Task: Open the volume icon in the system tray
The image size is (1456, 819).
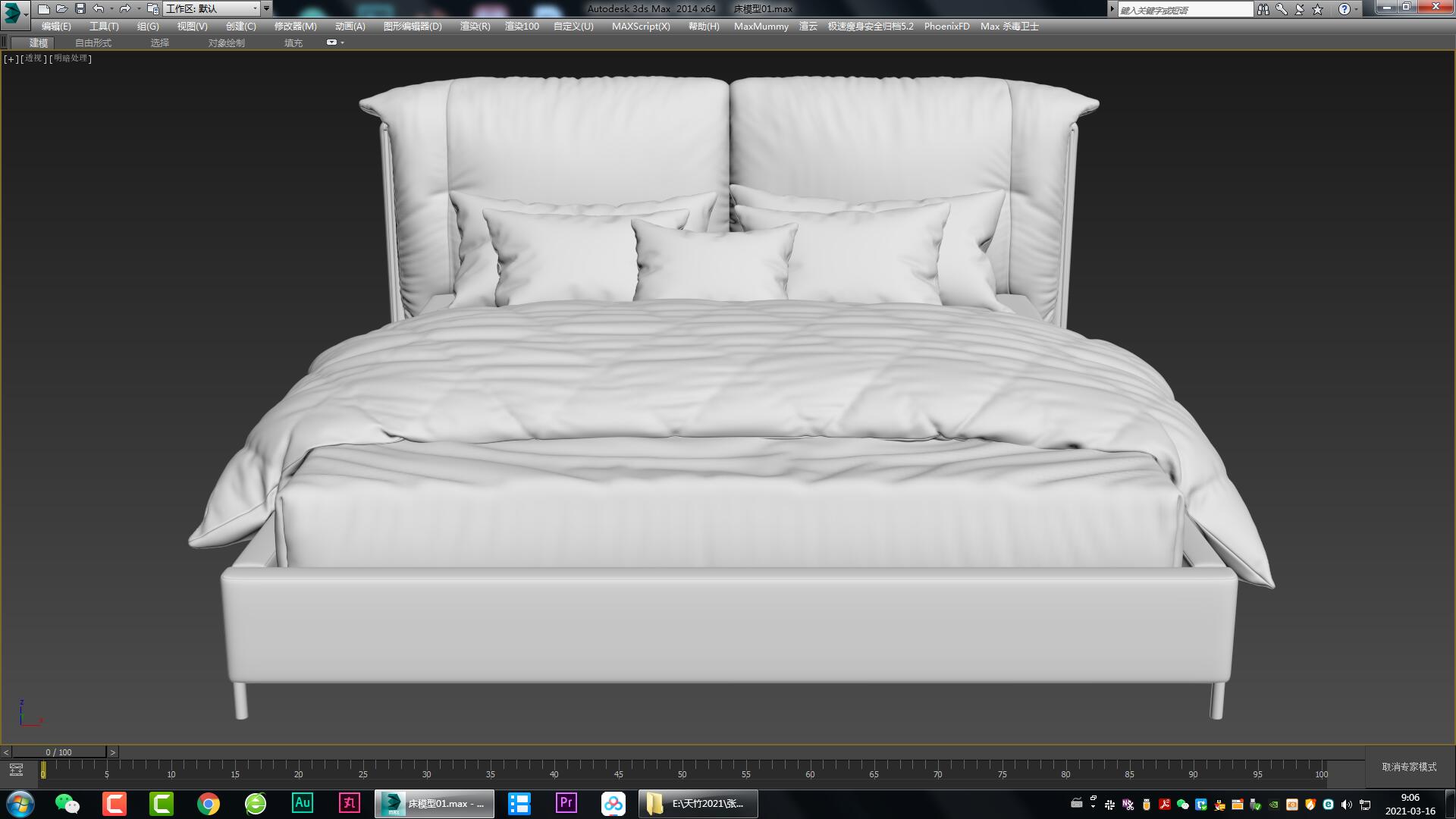Action: (x=1345, y=803)
